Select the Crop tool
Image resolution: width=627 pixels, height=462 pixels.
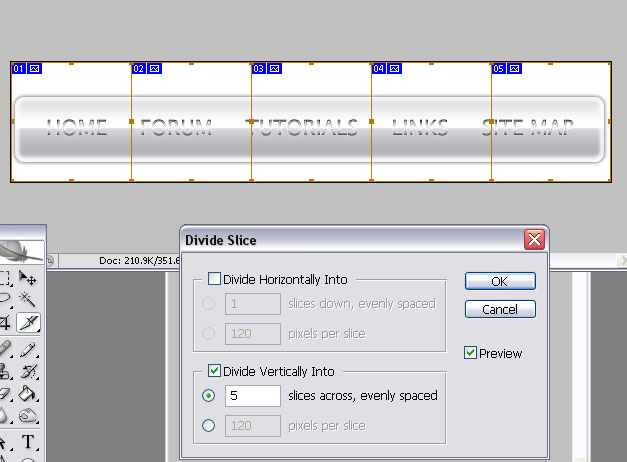tap(5, 322)
